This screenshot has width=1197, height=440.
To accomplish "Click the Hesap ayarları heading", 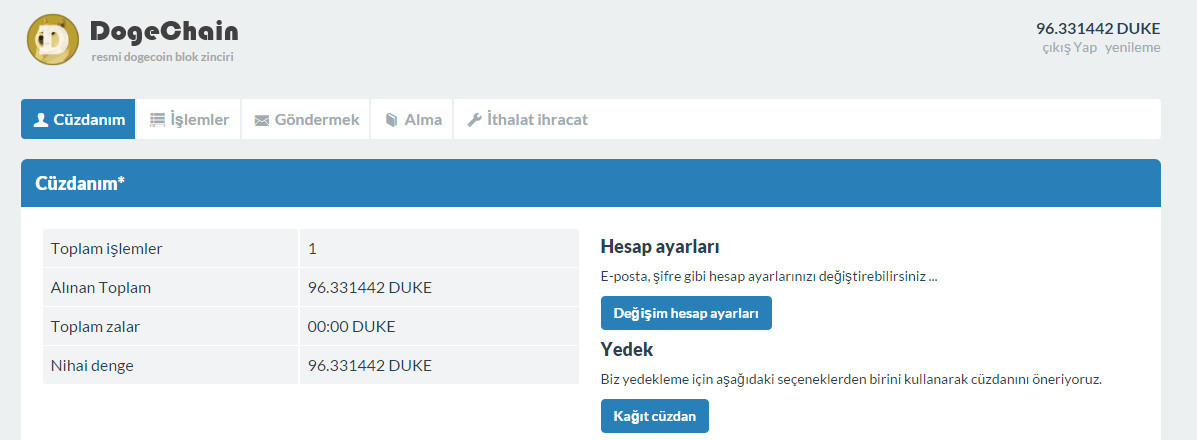I will [x=660, y=247].
